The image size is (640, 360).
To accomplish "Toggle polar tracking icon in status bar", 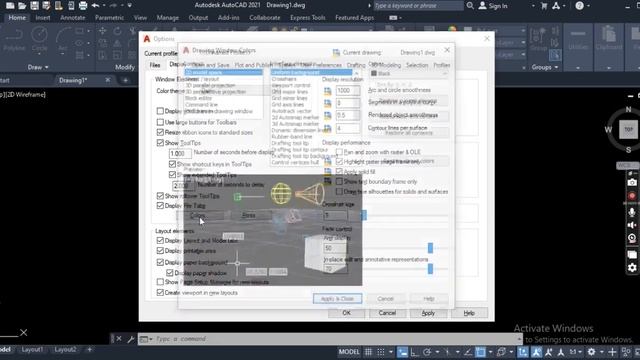I will [x=427, y=352].
